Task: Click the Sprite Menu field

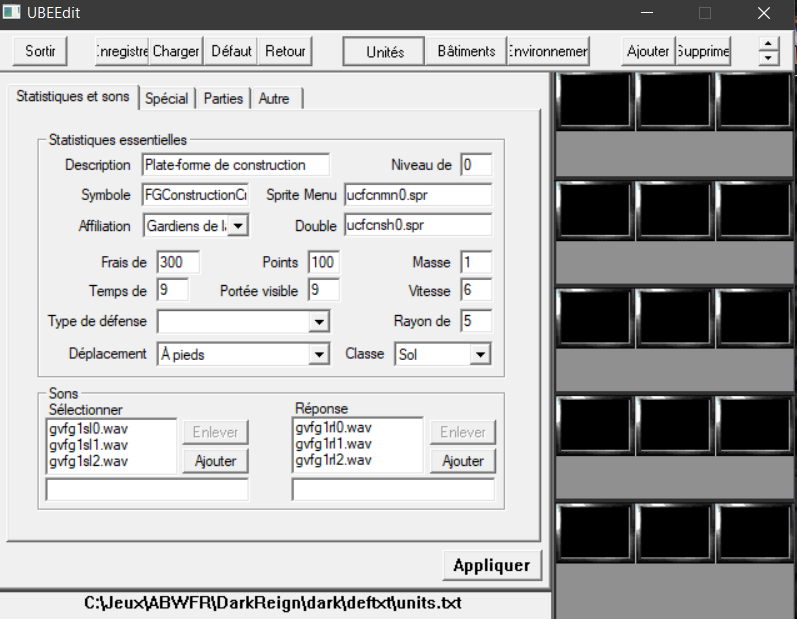Action: pyautogui.click(x=418, y=195)
